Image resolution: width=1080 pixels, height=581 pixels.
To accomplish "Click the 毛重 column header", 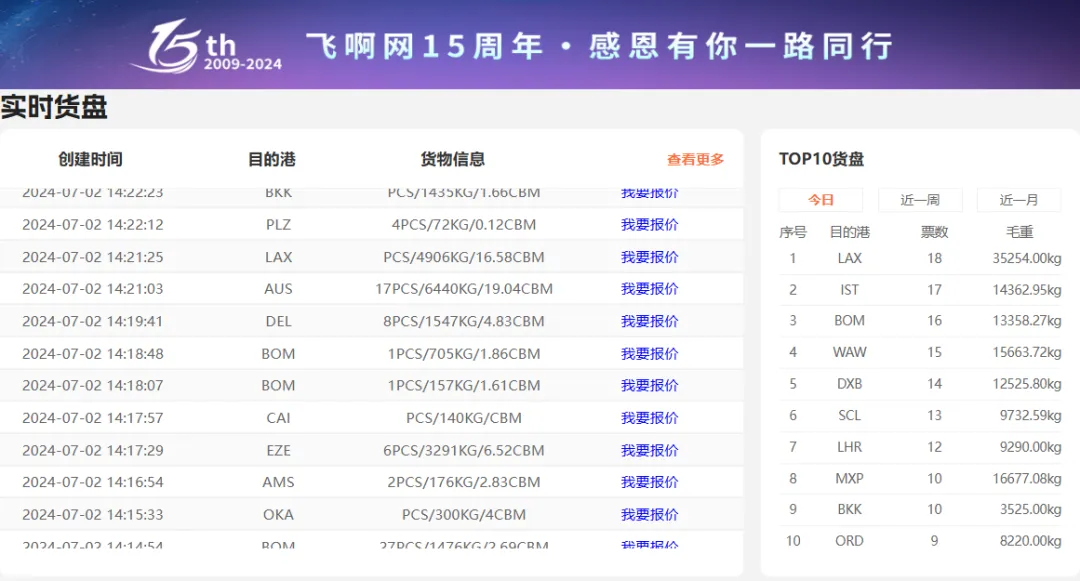I will 1019,232.
